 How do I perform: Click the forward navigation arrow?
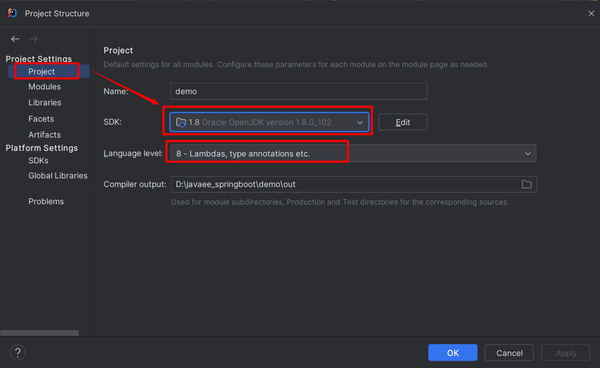point(33,39)
